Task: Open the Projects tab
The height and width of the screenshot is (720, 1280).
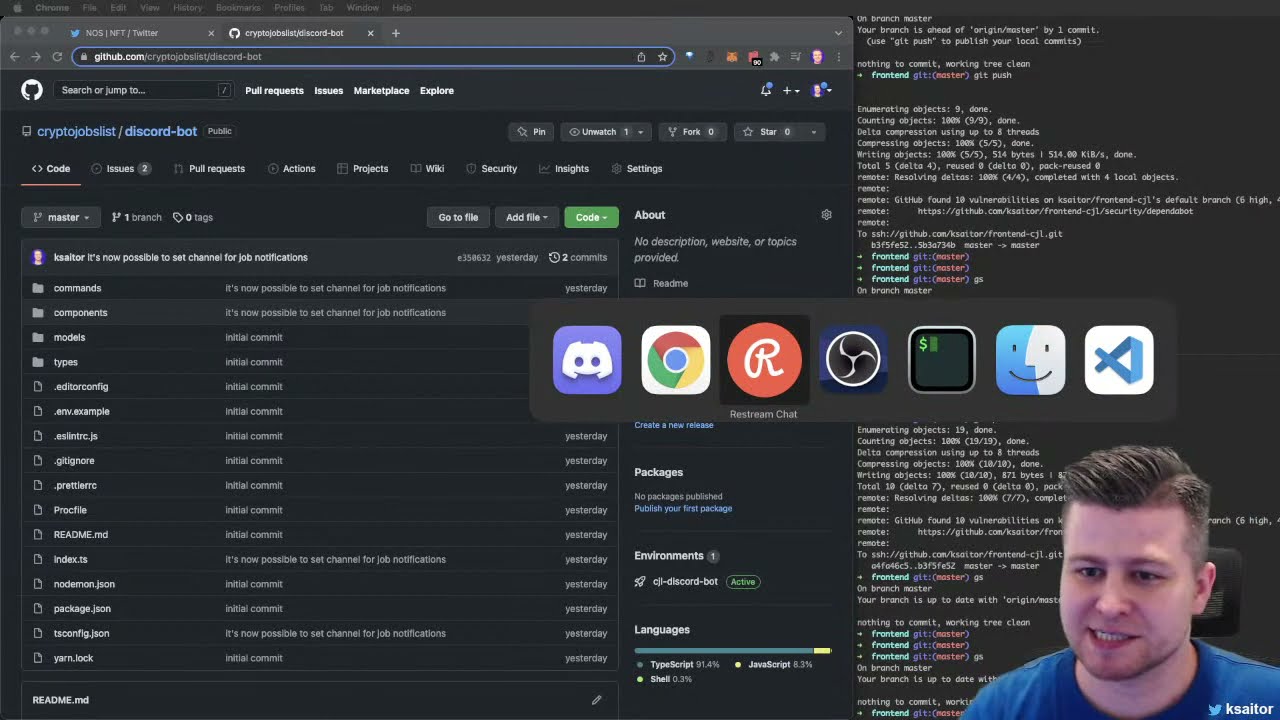Action: click(362, 169)
